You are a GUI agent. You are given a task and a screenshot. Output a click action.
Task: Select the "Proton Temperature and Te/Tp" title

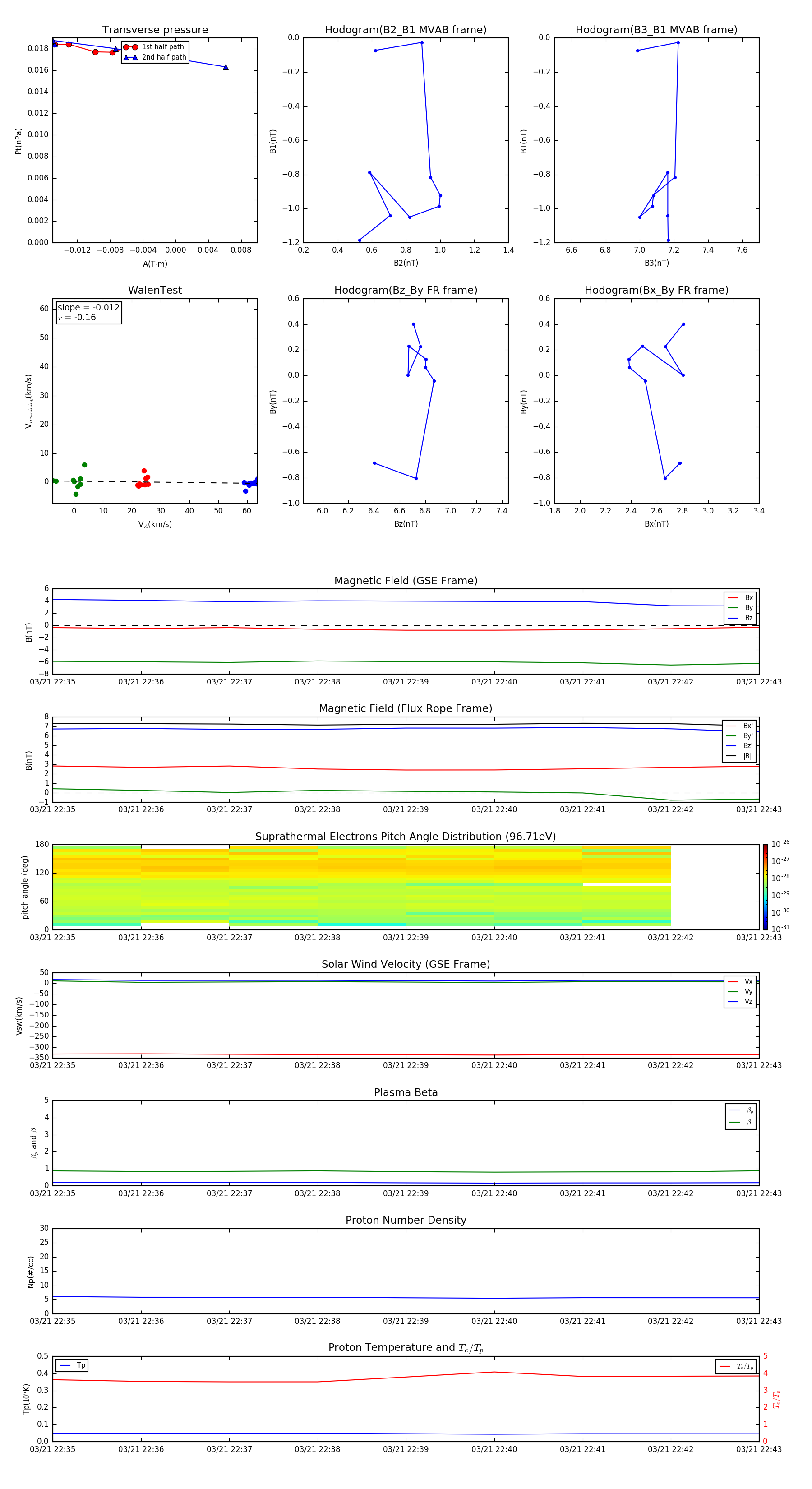point(406,1348)
